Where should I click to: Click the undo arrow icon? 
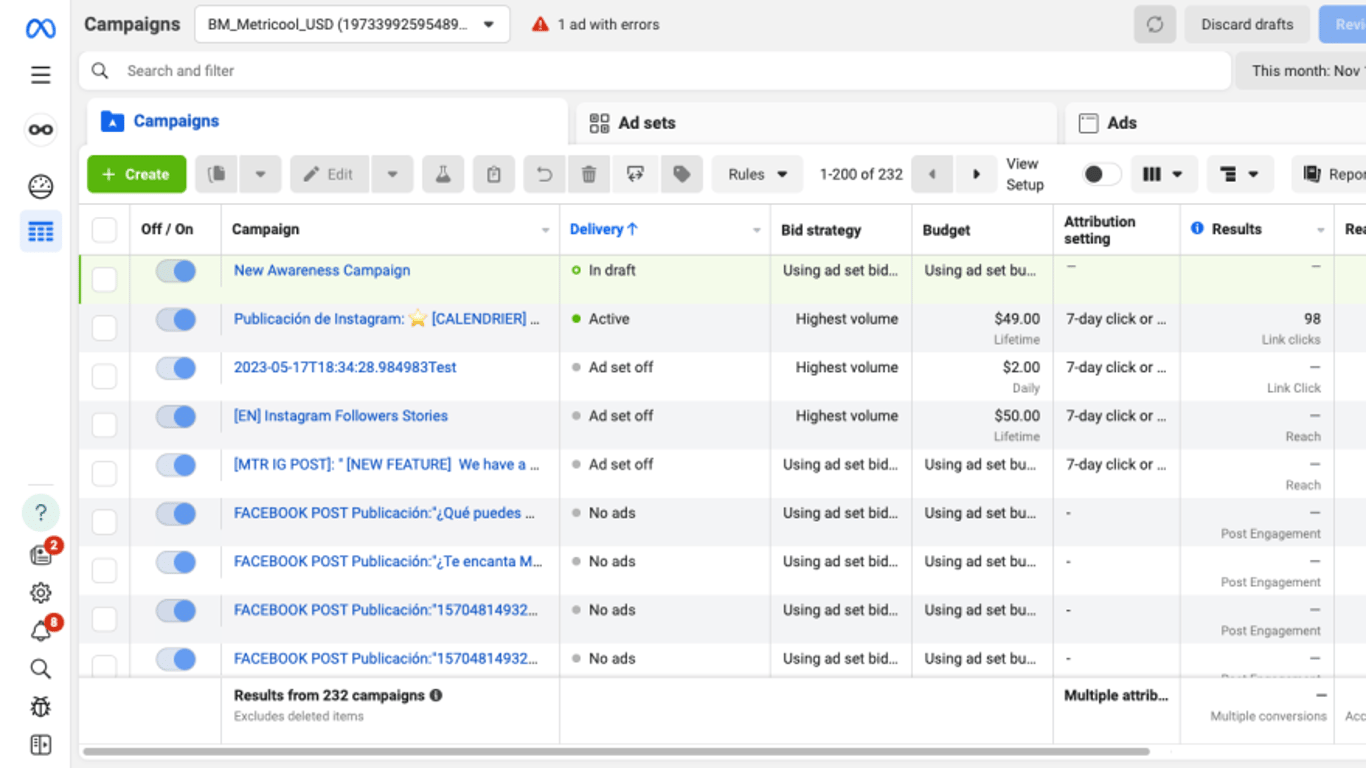(x=544, y=174)
